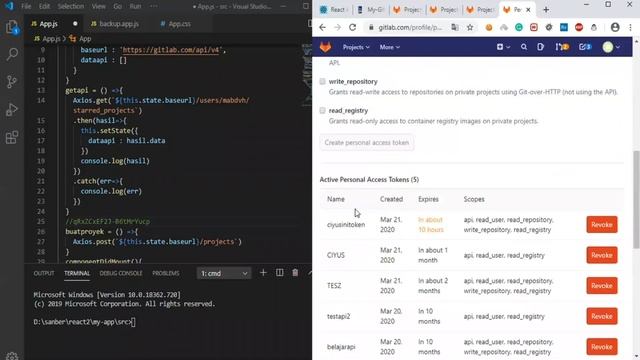This screenshot has width=640, height=360.
Task: Switch to the backup.app.js editor tab
Action: (115, 24)
